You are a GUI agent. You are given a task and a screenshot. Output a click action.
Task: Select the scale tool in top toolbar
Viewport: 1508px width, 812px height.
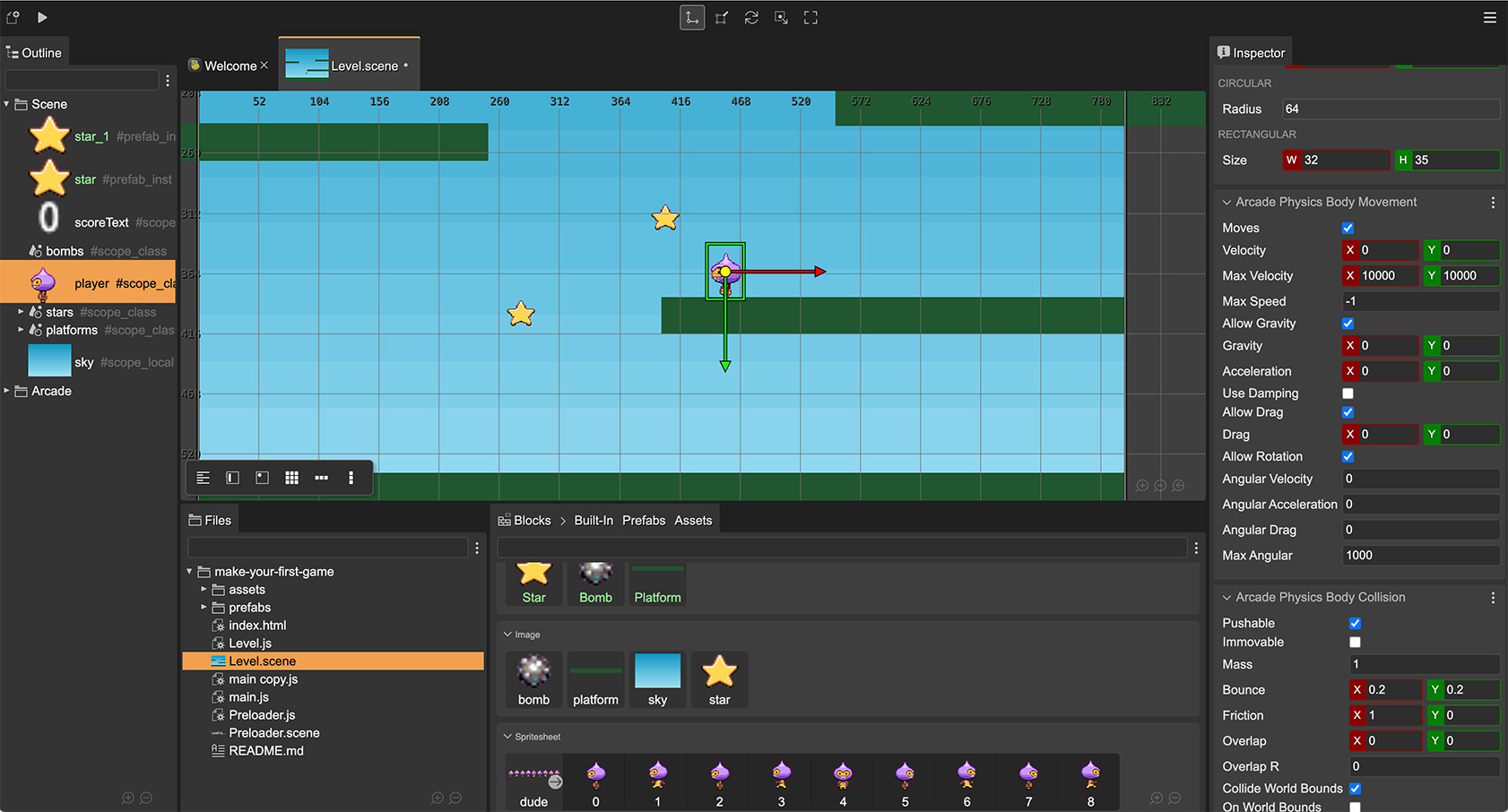pyautogui.click(x=722, y=18)
